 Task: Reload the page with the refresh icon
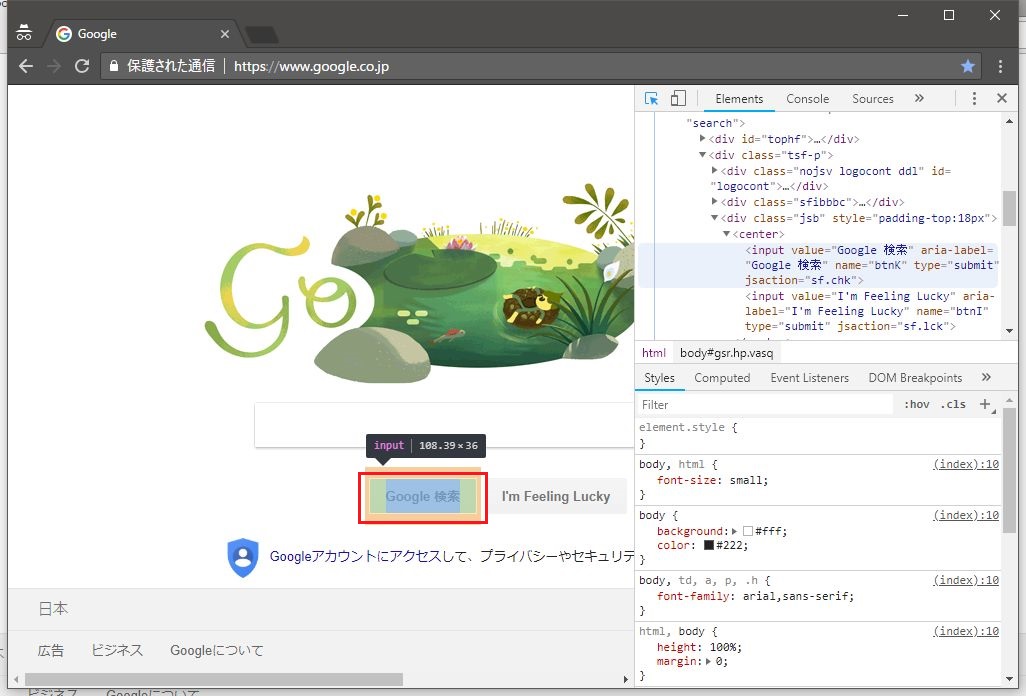coord(82,66)
